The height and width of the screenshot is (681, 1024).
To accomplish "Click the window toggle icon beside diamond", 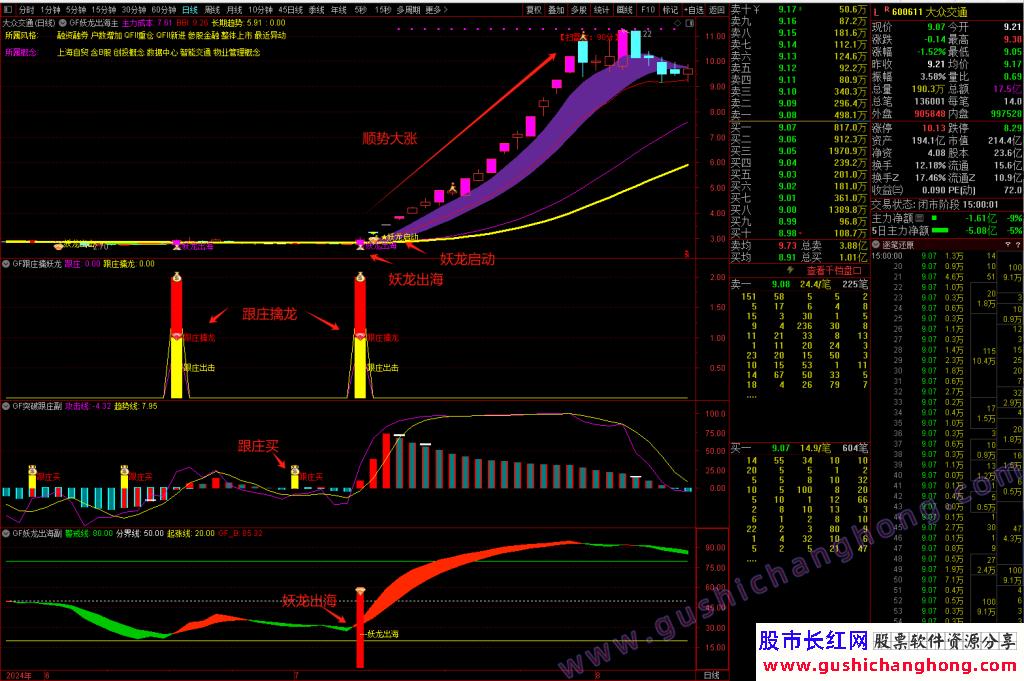I will pyautogui.click(x=690, y=23).
